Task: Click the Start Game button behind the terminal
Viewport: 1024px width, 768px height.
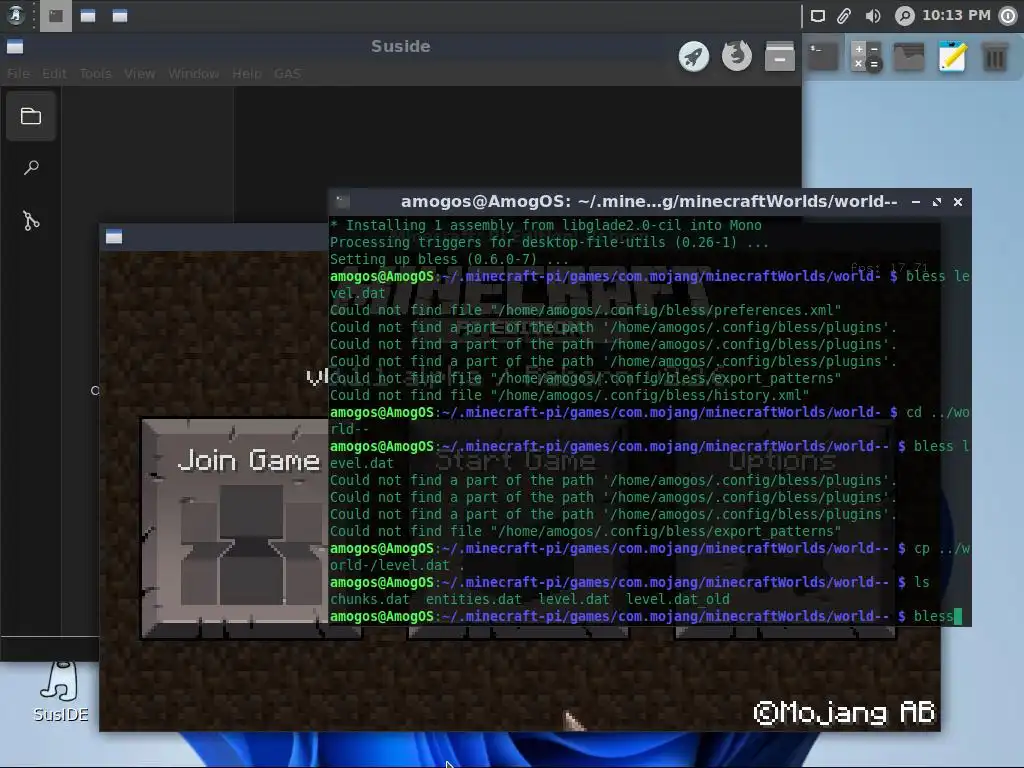Action: pos(517,529)
